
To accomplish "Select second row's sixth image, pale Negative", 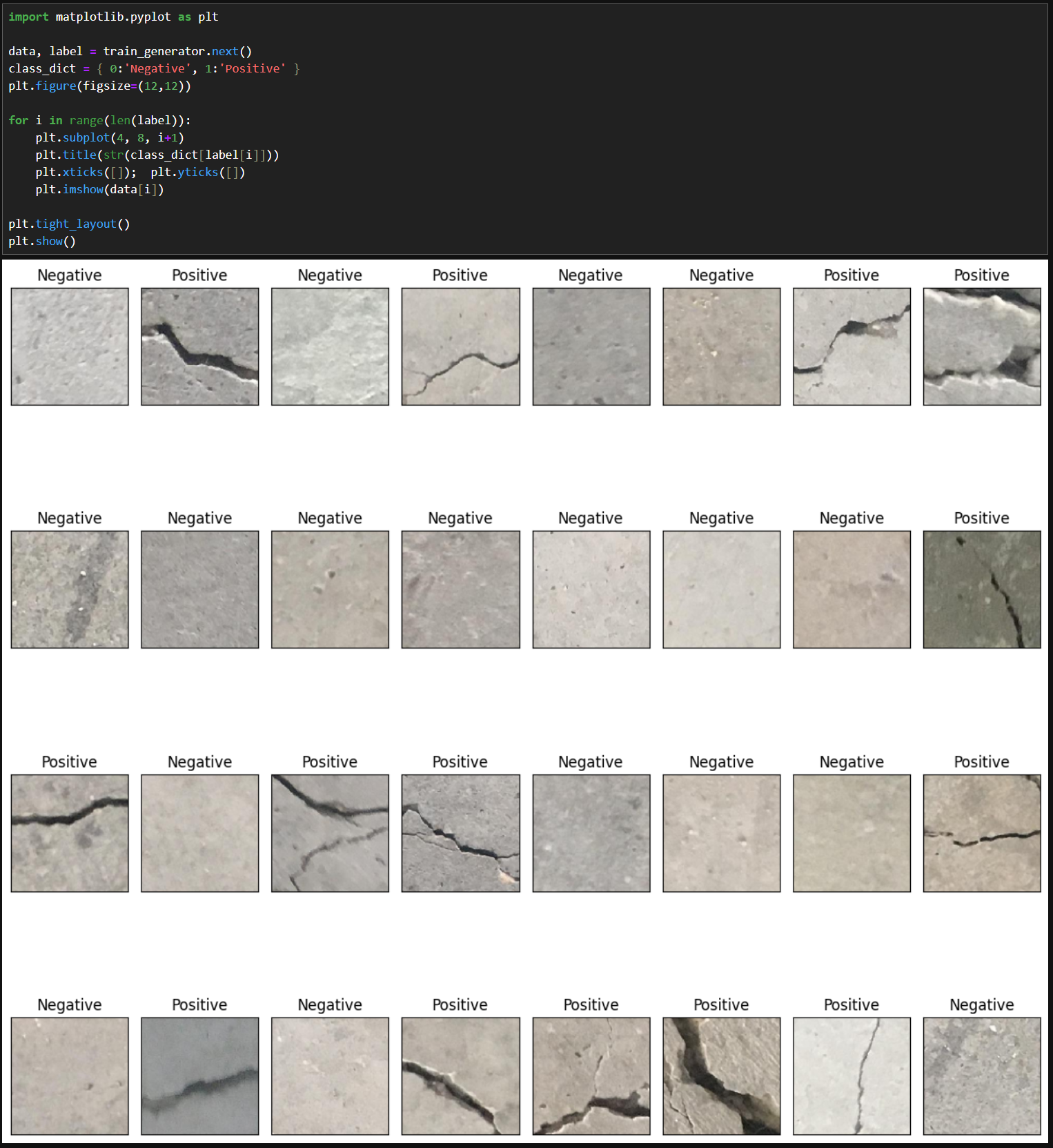I will 722,590.
